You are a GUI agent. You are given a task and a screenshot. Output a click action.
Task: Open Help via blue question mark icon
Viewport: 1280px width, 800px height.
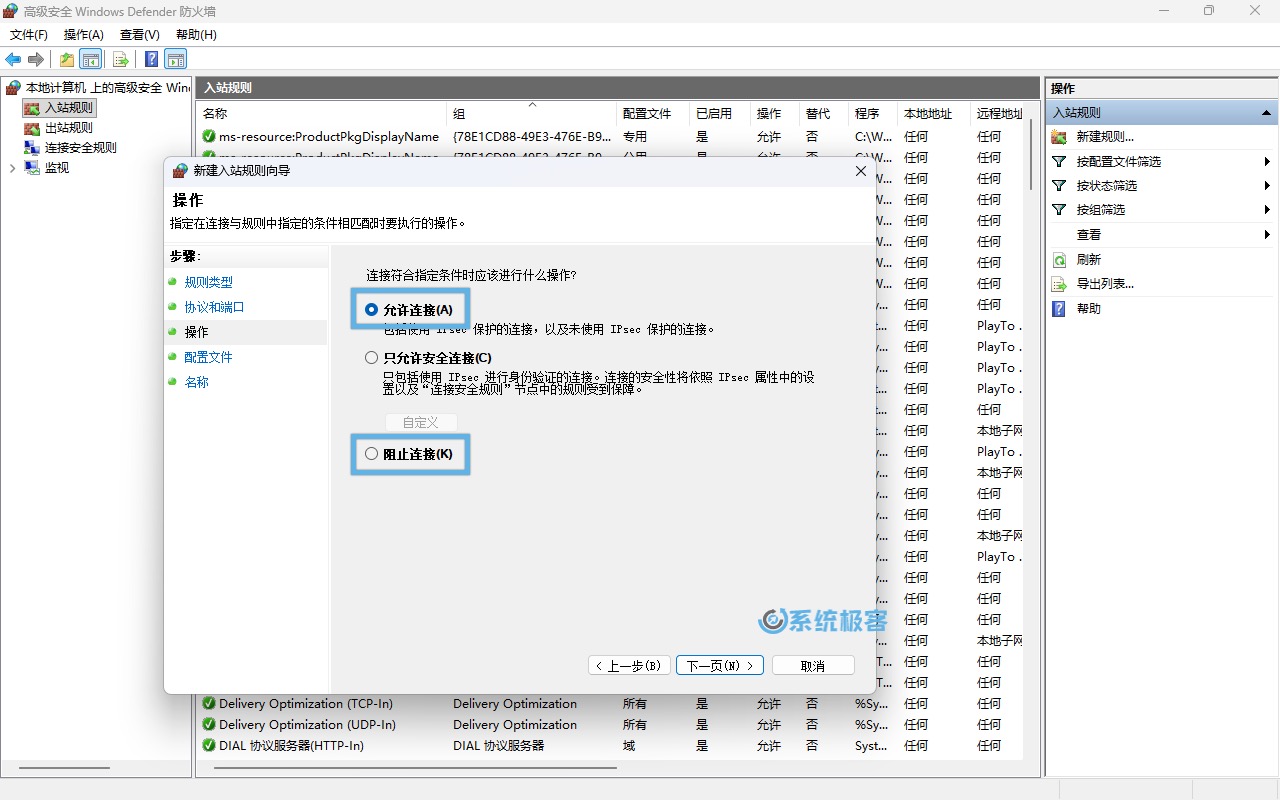[x=151, y=60]
